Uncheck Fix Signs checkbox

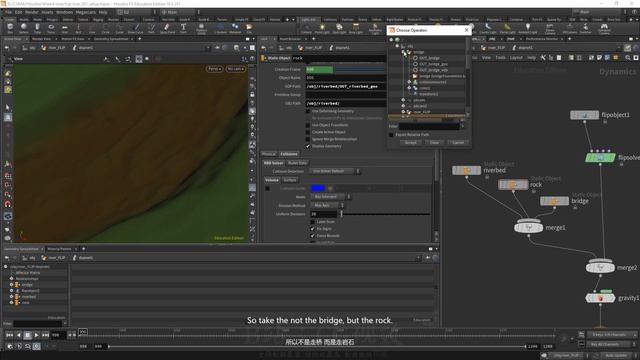click(x=313, y=229)
